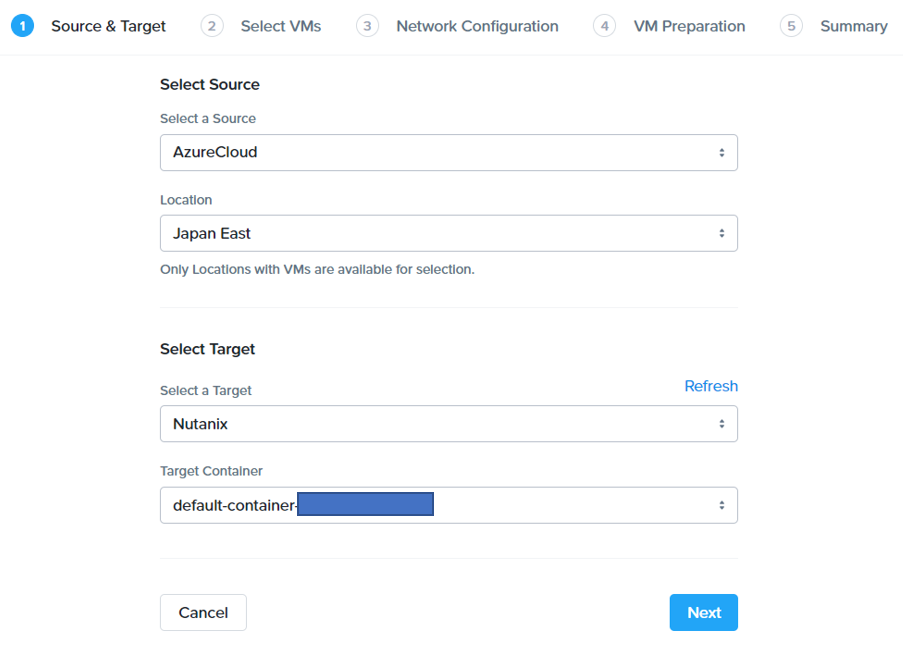Click the step 1 circle icon
The height and width of the screenshot is (672, 903).
tap(22, 26)
